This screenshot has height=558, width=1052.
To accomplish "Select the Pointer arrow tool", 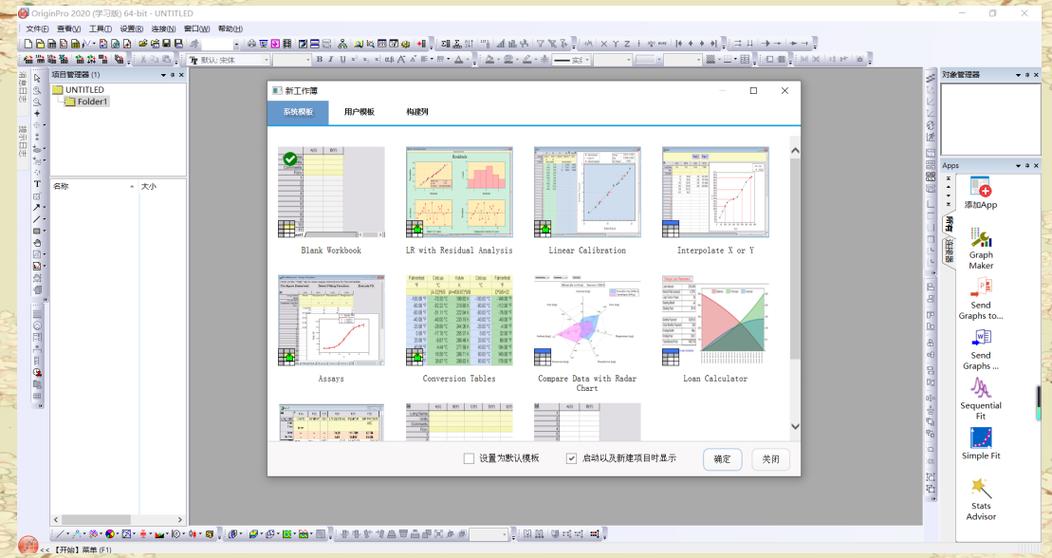I will [x=38, y=78].
